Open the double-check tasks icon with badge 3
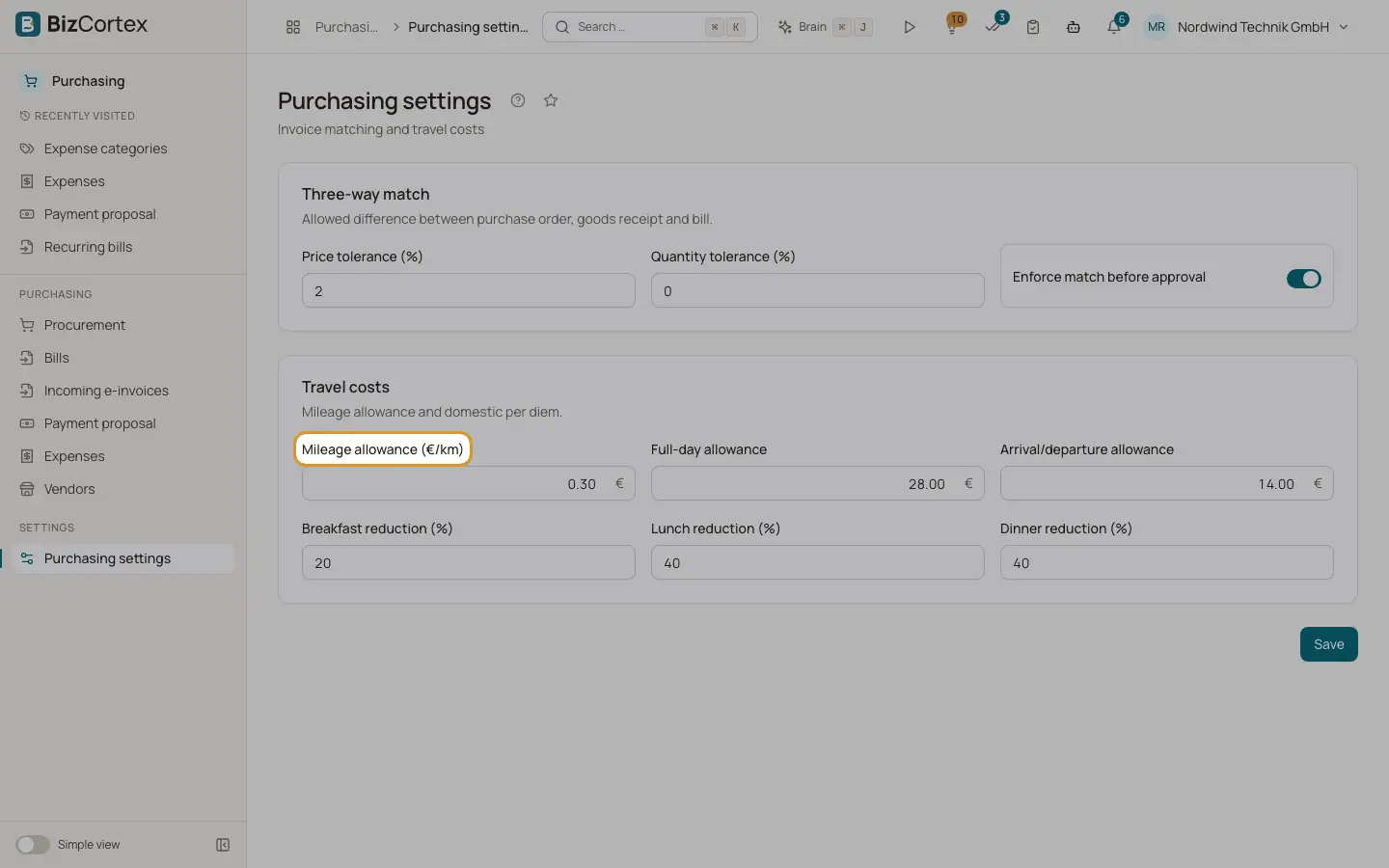 [994, 26]
